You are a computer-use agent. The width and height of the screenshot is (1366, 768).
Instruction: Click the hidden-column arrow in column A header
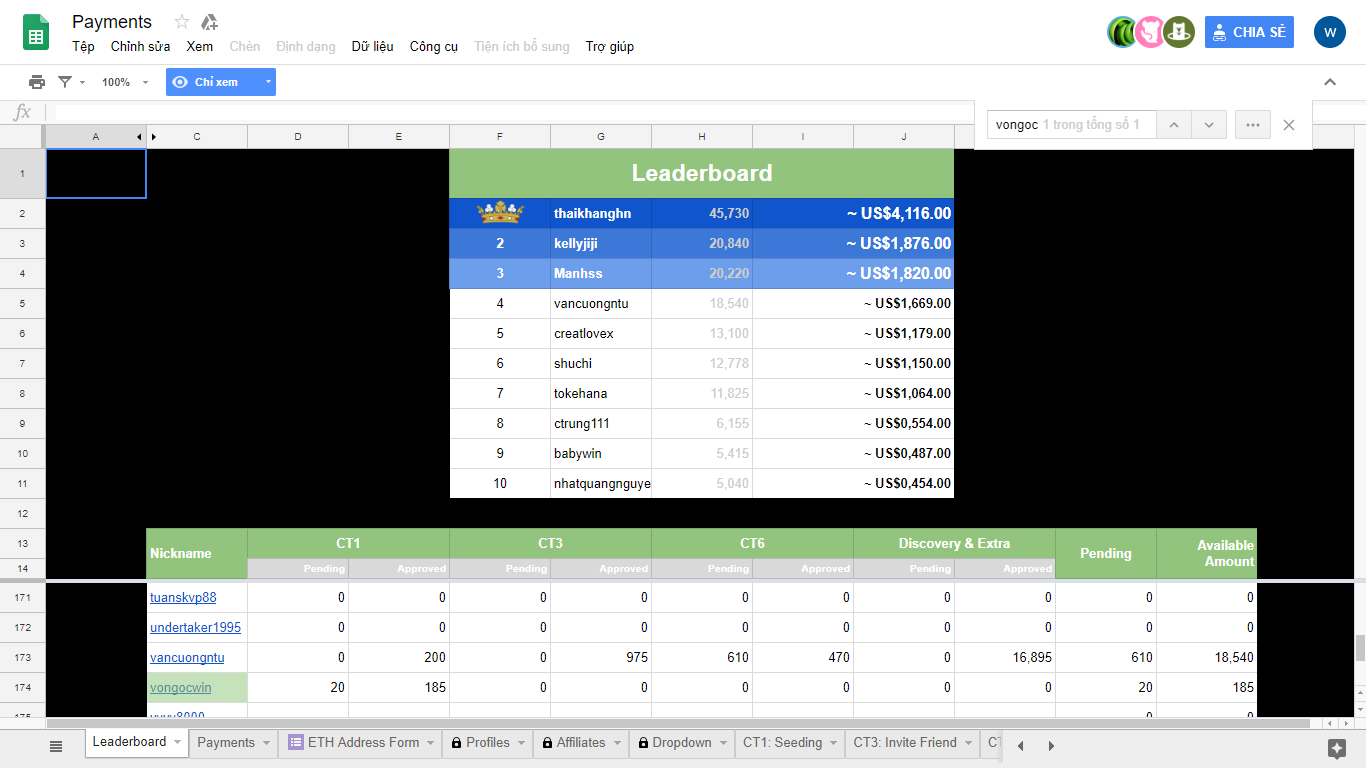139,136
